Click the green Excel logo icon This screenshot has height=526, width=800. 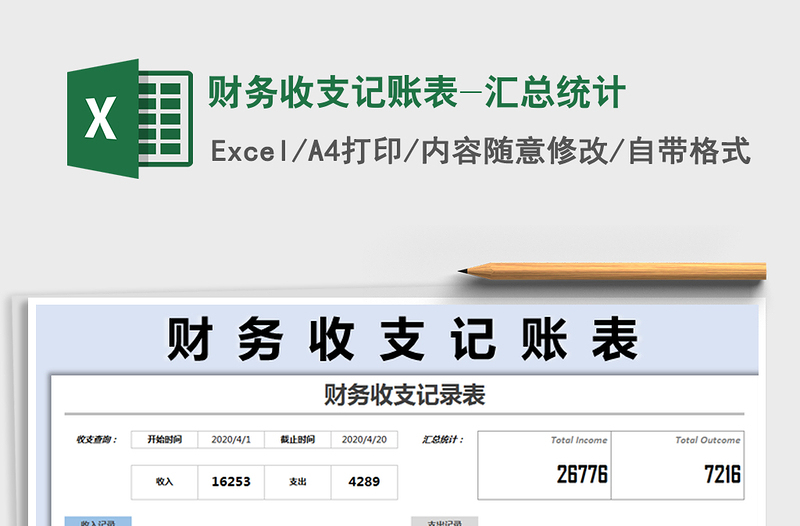click(x=130, y=118)
